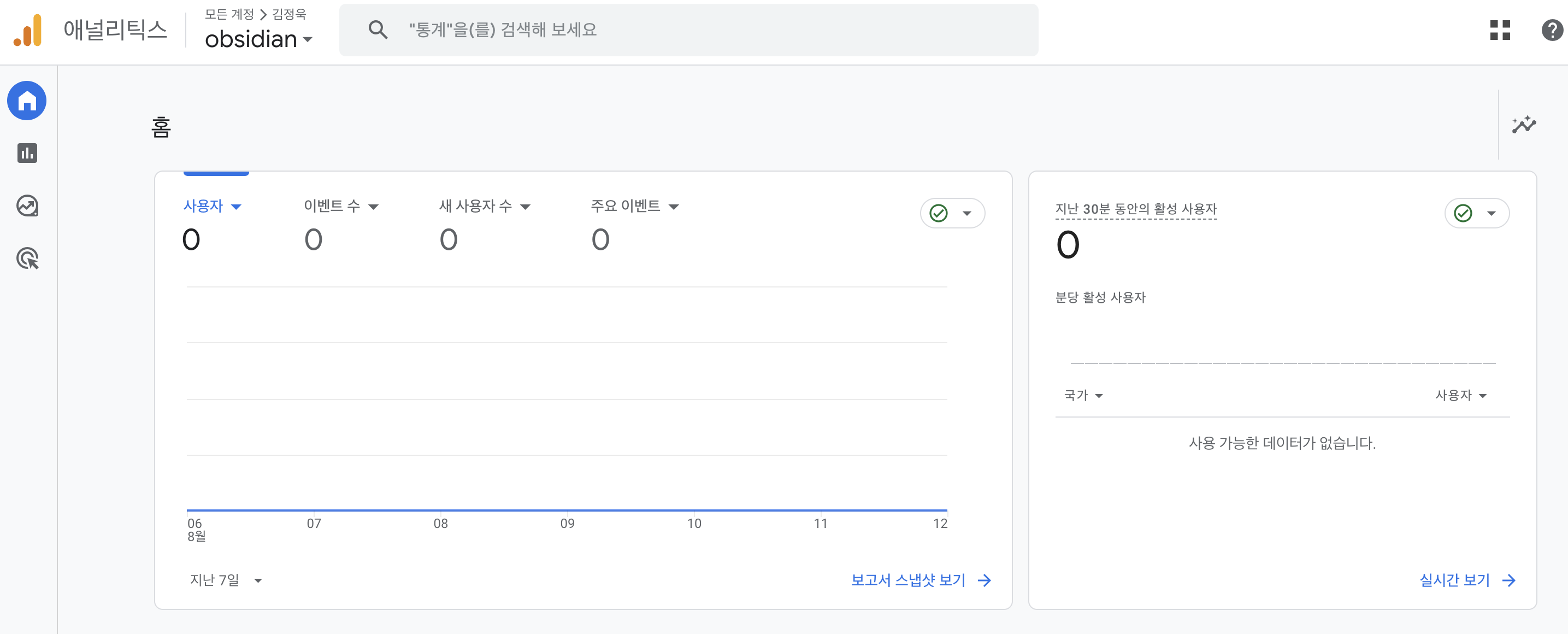Open the Explore section sidebar icon
This screenshot has width=1568, height=634.
point(27,206)
